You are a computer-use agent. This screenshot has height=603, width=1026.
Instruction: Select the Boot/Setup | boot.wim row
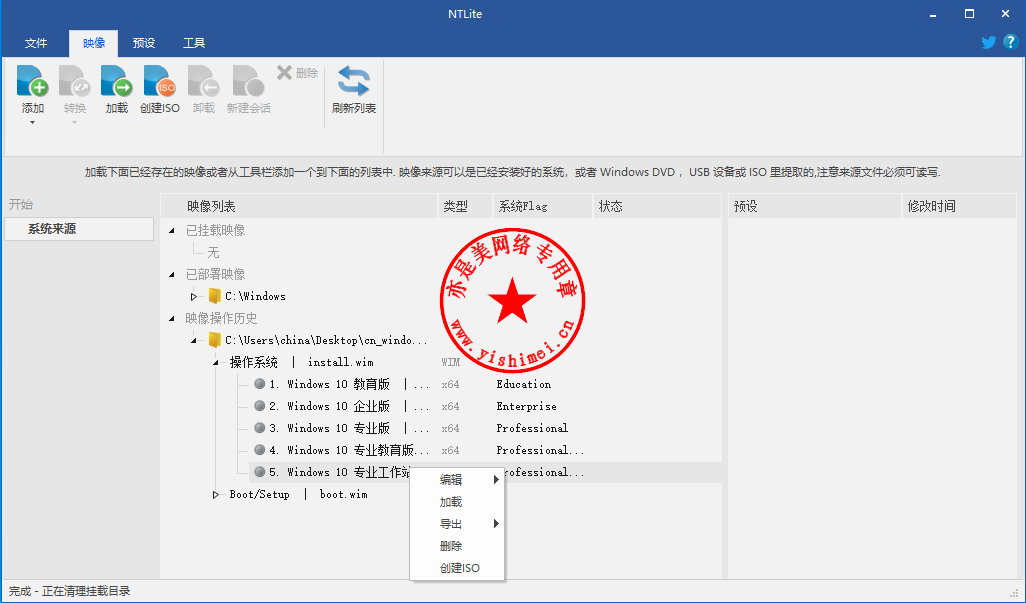pos(298,494)
